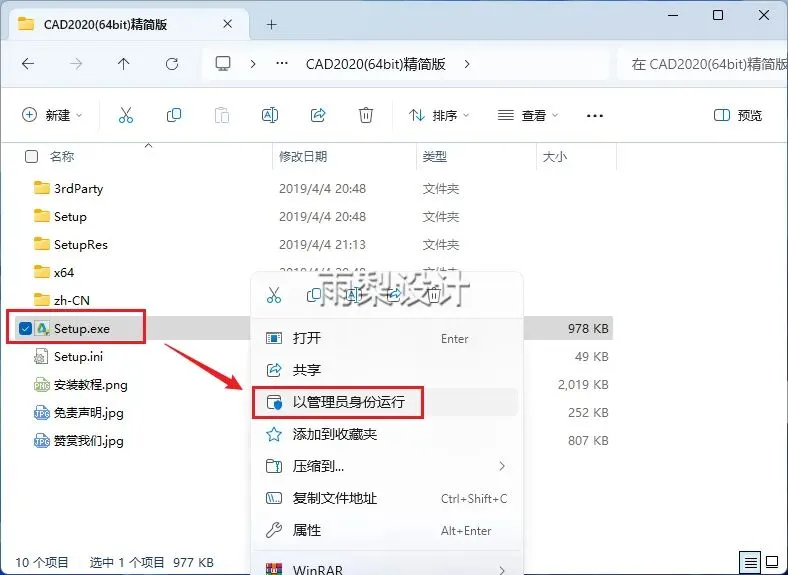The height and width of the screenshot is (575, 788).
Task: Refresh the current folder view
Action: pyautogui.click(x=172, y=64)
